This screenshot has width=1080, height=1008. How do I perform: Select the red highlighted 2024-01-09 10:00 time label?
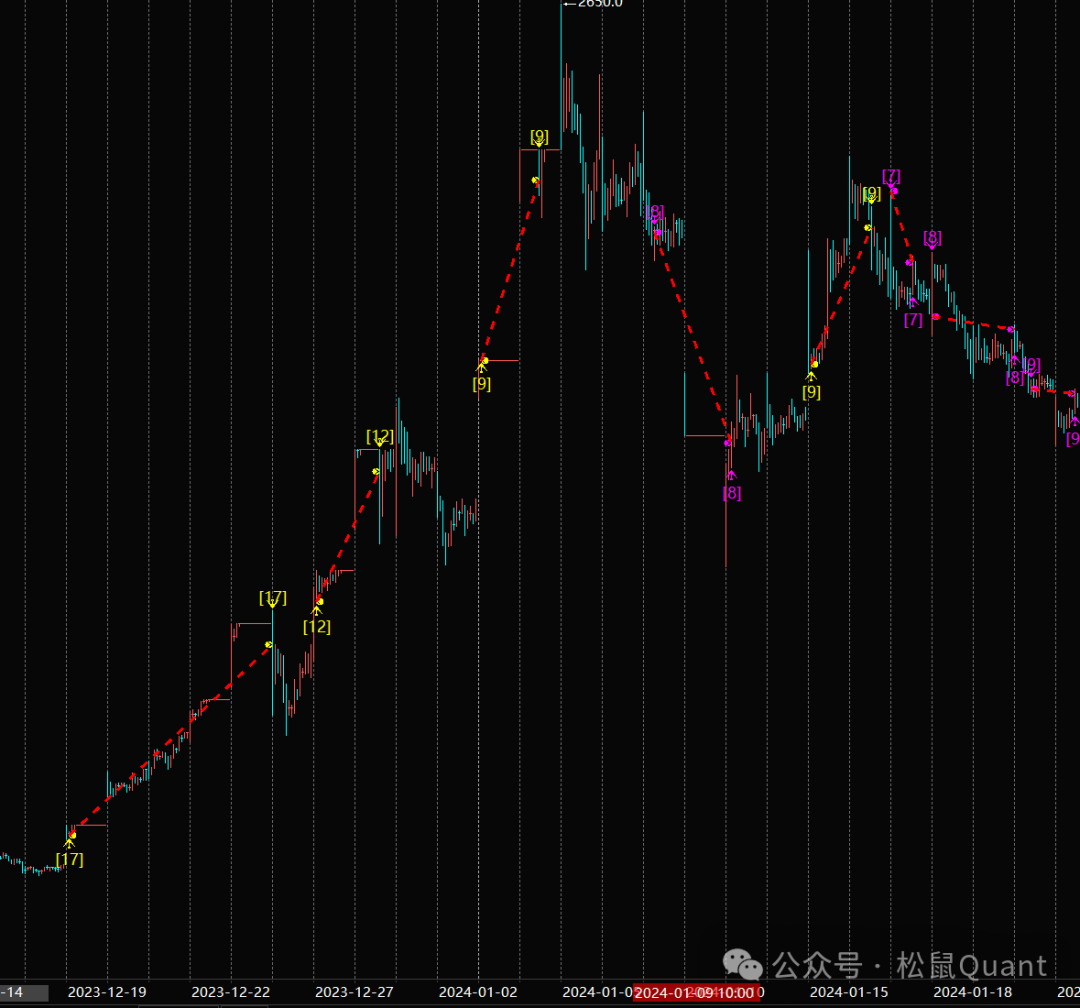[x=695, y=993]
